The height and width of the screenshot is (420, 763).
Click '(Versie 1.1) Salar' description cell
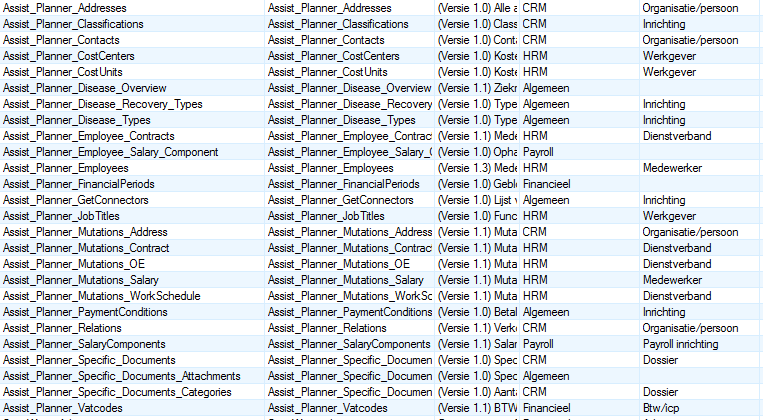pos(477,344)
